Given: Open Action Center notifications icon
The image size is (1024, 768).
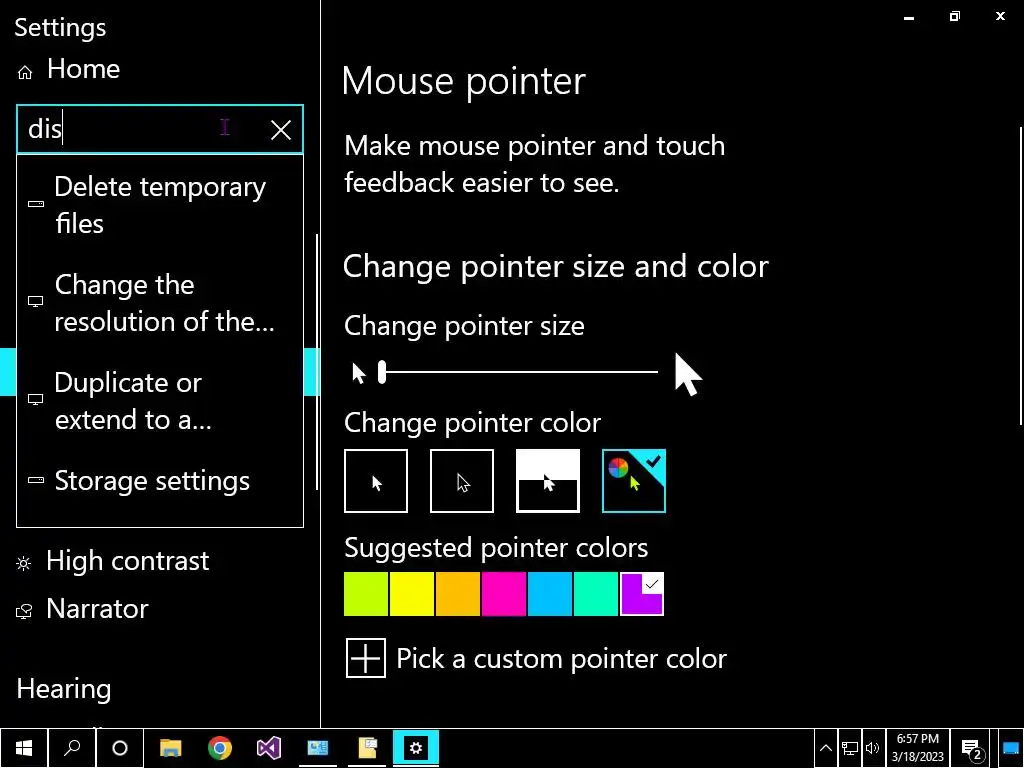Looking at the screenshot, I should tap(972, 749).
